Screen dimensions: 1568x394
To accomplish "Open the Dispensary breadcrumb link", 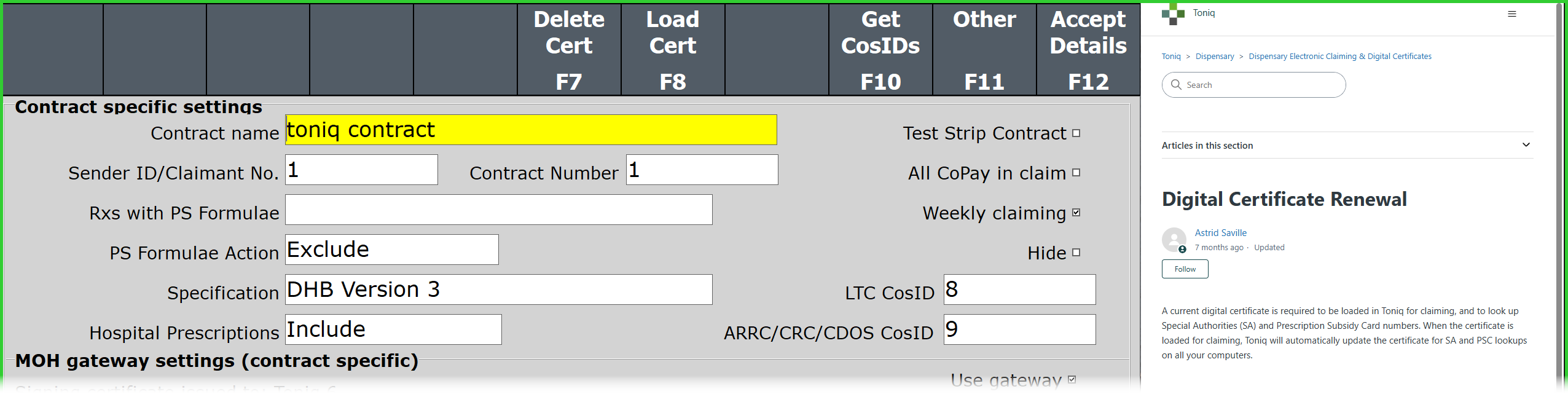I will pyautogui.click(x=1214, y=57).
